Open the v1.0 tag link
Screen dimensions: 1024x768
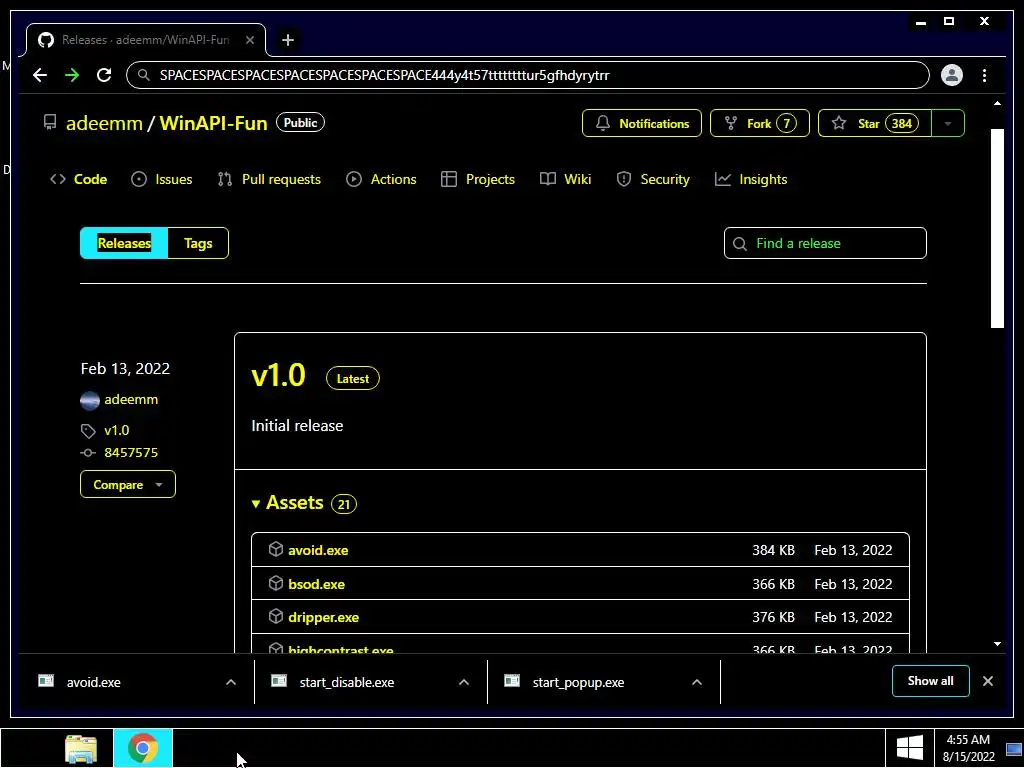pos(117,430)
